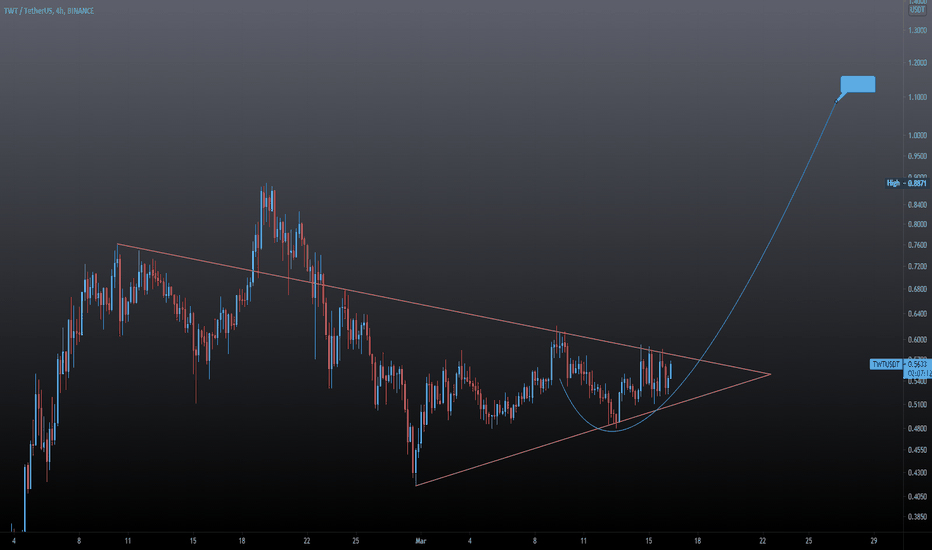Select the ascending red lower trendline of the triangle
Image resolution: width=932 pixels, height=550 pixels.
point(593,429)
